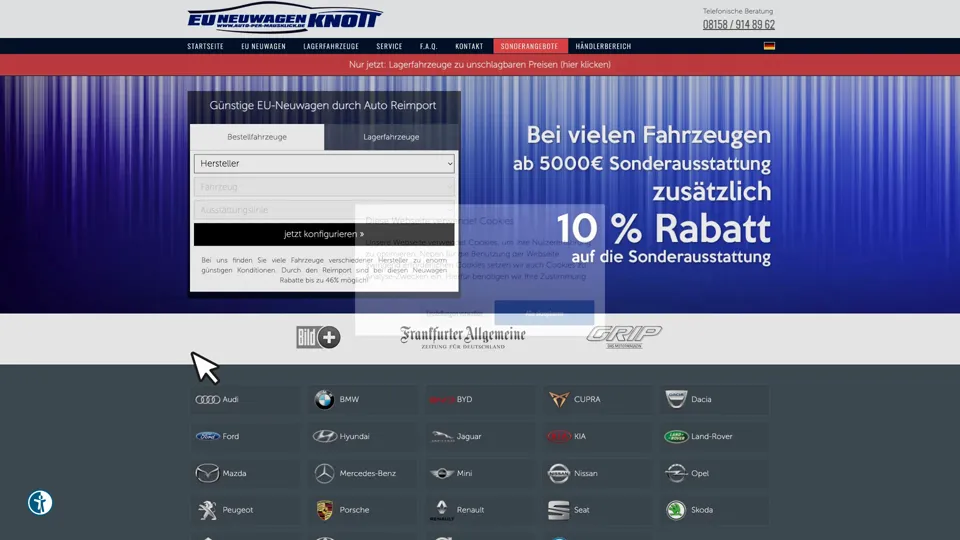Viewport: 960px width, 540px height.
Task: Click the Jaguar leaping cat logo
Action: click(442, 437)
